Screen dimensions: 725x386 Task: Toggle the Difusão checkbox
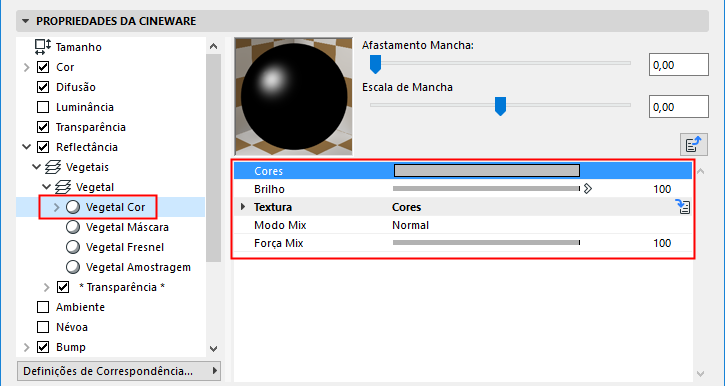coord(43,87)
